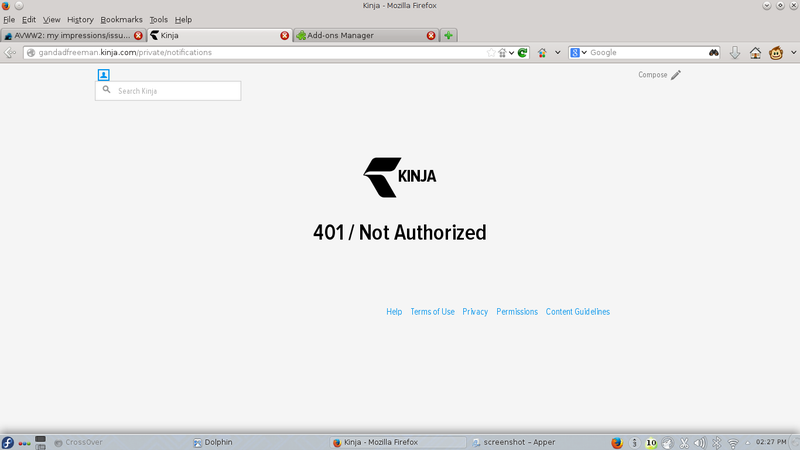Expand hidden tray icons arrow

pyautogui.click(x=747, y=443)
